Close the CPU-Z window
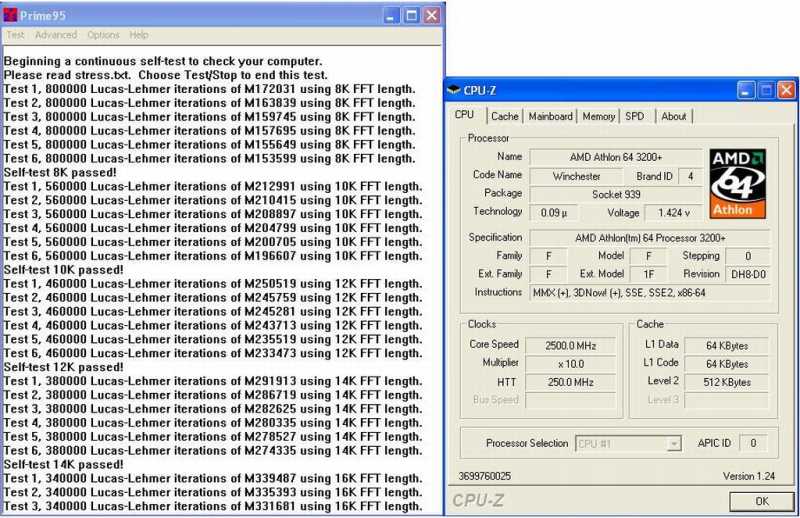Viewport: 800px width, 518px height. coord(786,91)
